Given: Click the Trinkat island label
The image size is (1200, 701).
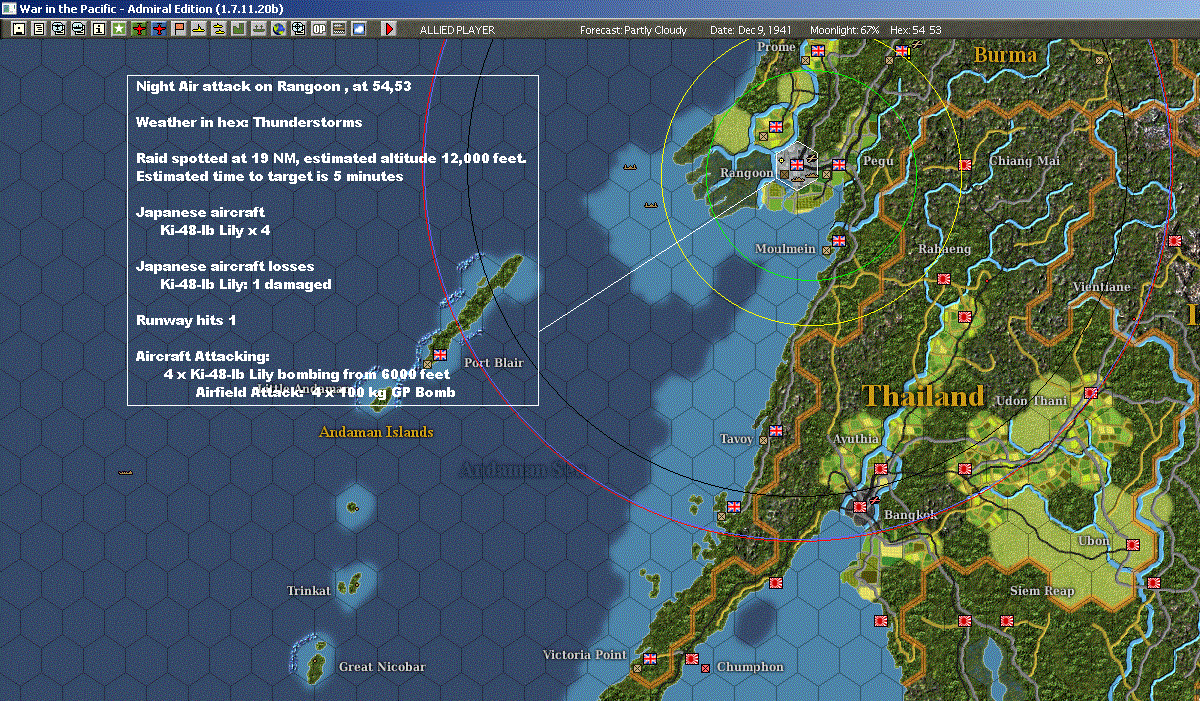Looking at the screenshot, I should pos(308,591).
